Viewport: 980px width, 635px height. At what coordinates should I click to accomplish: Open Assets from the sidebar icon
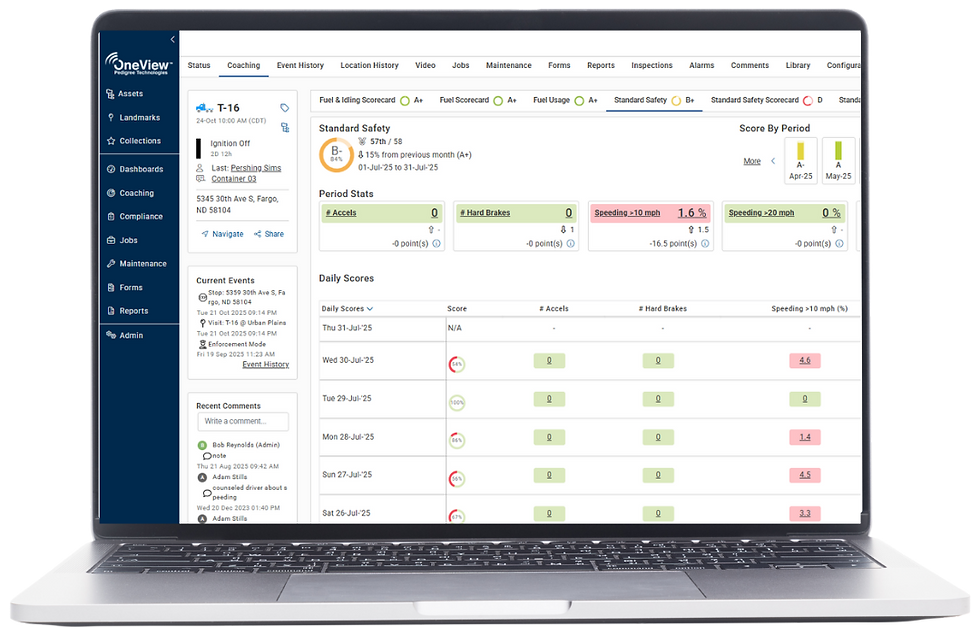[x=110, y=94]
